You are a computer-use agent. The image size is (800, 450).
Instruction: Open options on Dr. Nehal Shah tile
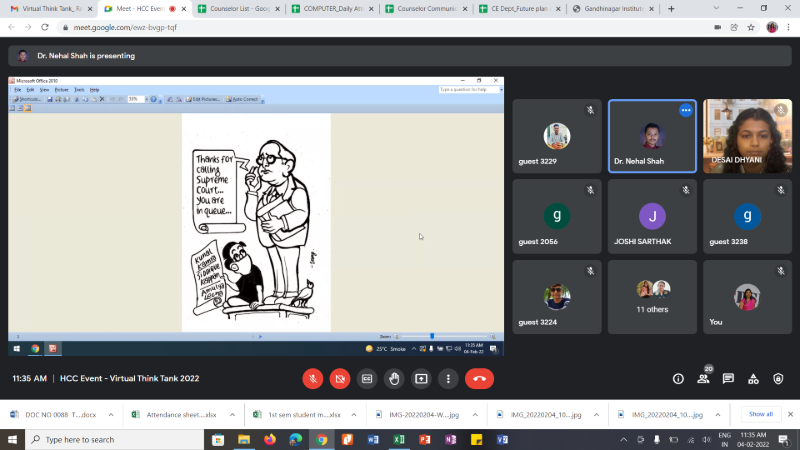pos(686,110)
